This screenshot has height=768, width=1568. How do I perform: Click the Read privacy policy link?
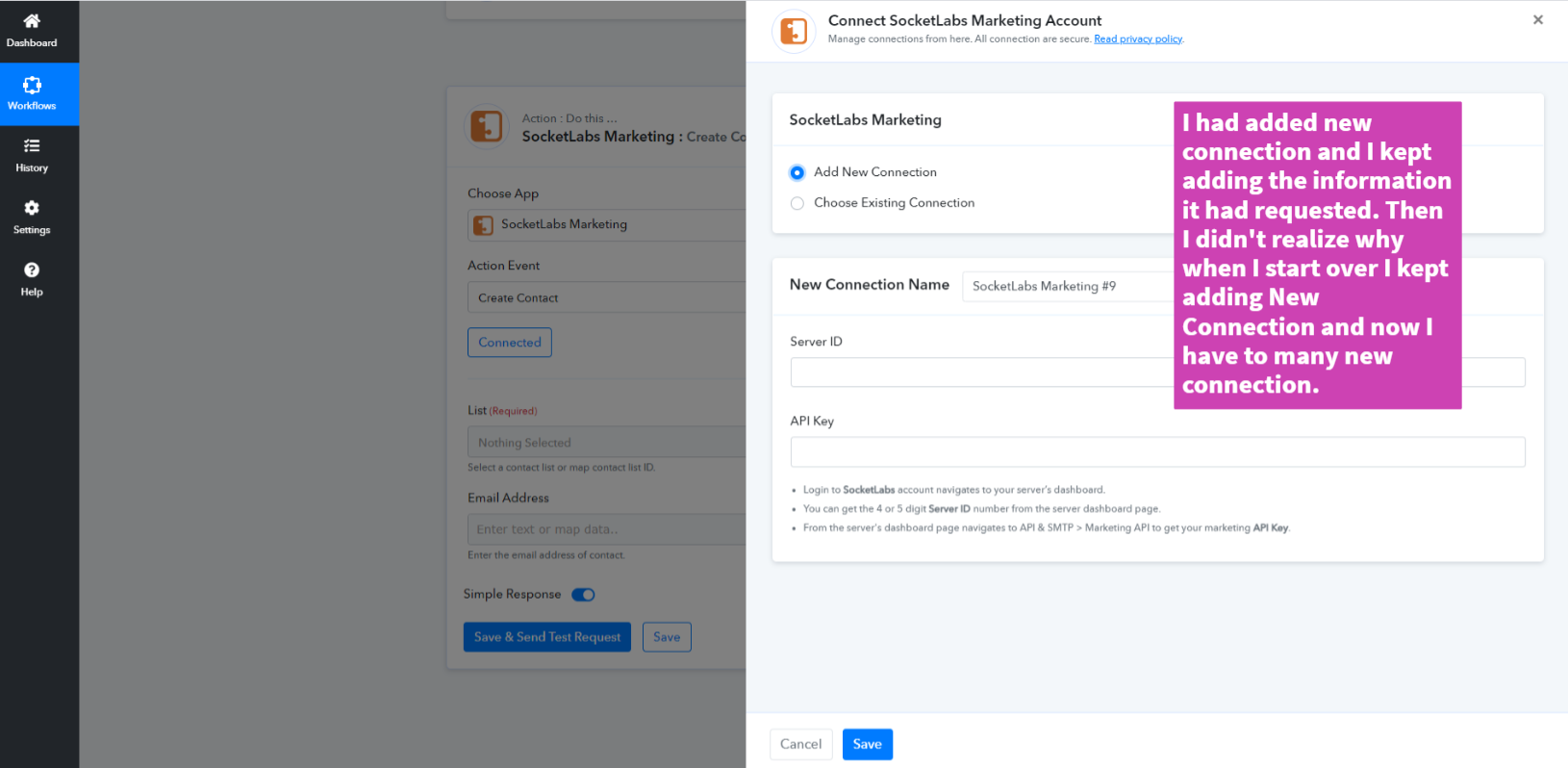1138,39
